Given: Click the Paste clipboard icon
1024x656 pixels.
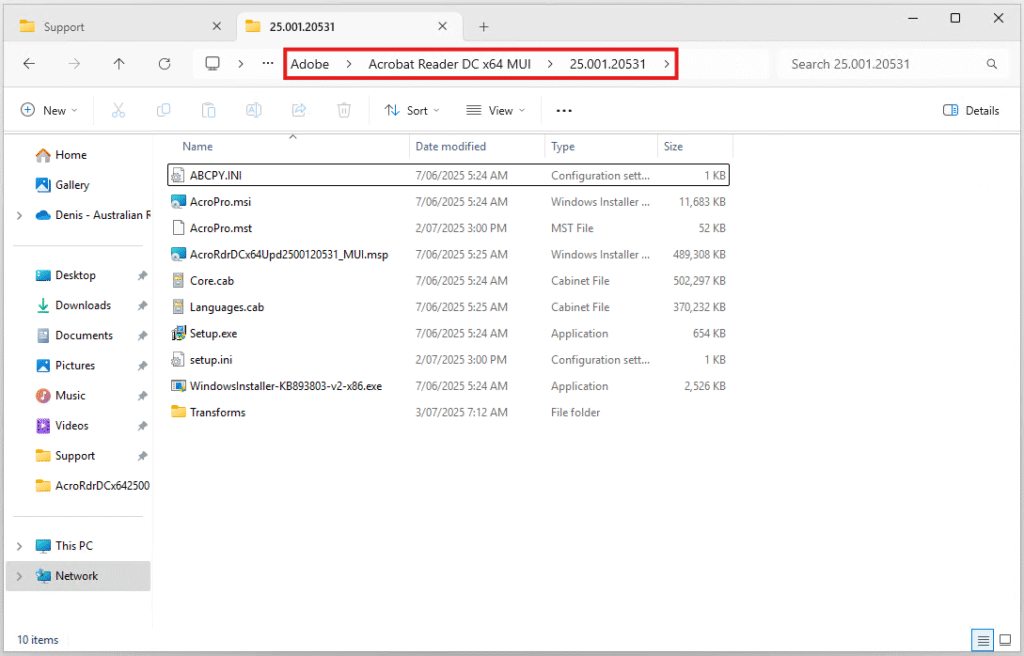Looking at the screenshot, I should tap(208, 111).
